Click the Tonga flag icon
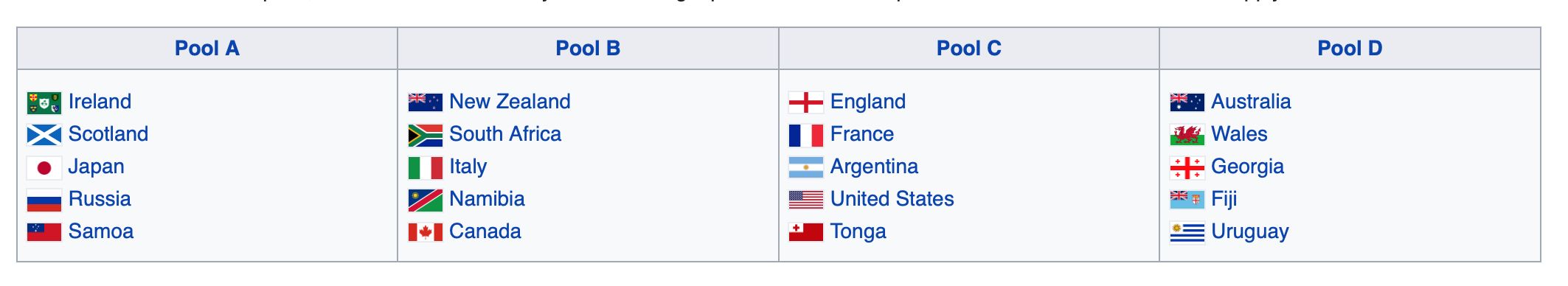Image resolution: width=1568 pixels, height=286 pixels. click(x=806, y=232)
